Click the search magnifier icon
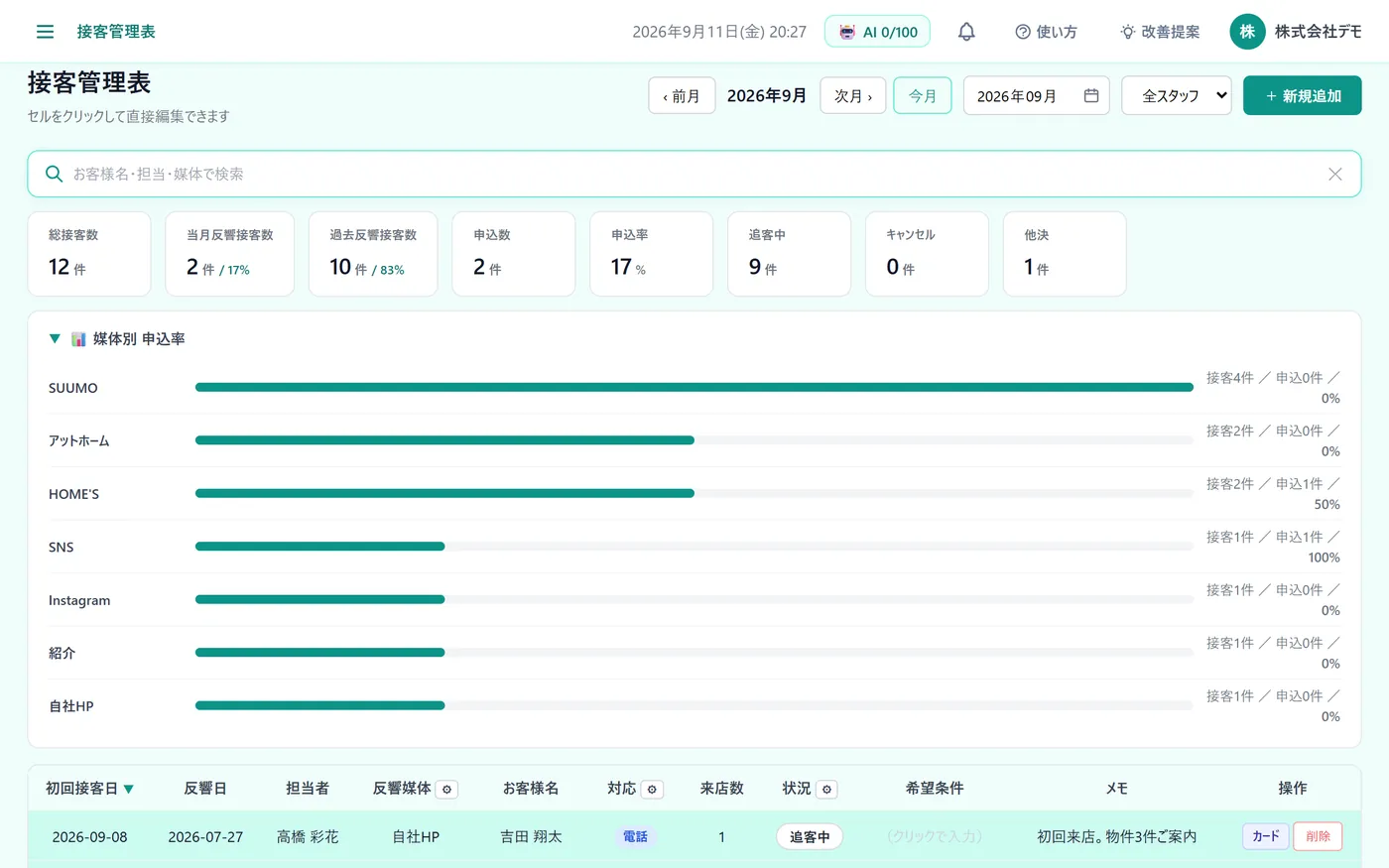1389x868 pixels. [x=54, y=174]
